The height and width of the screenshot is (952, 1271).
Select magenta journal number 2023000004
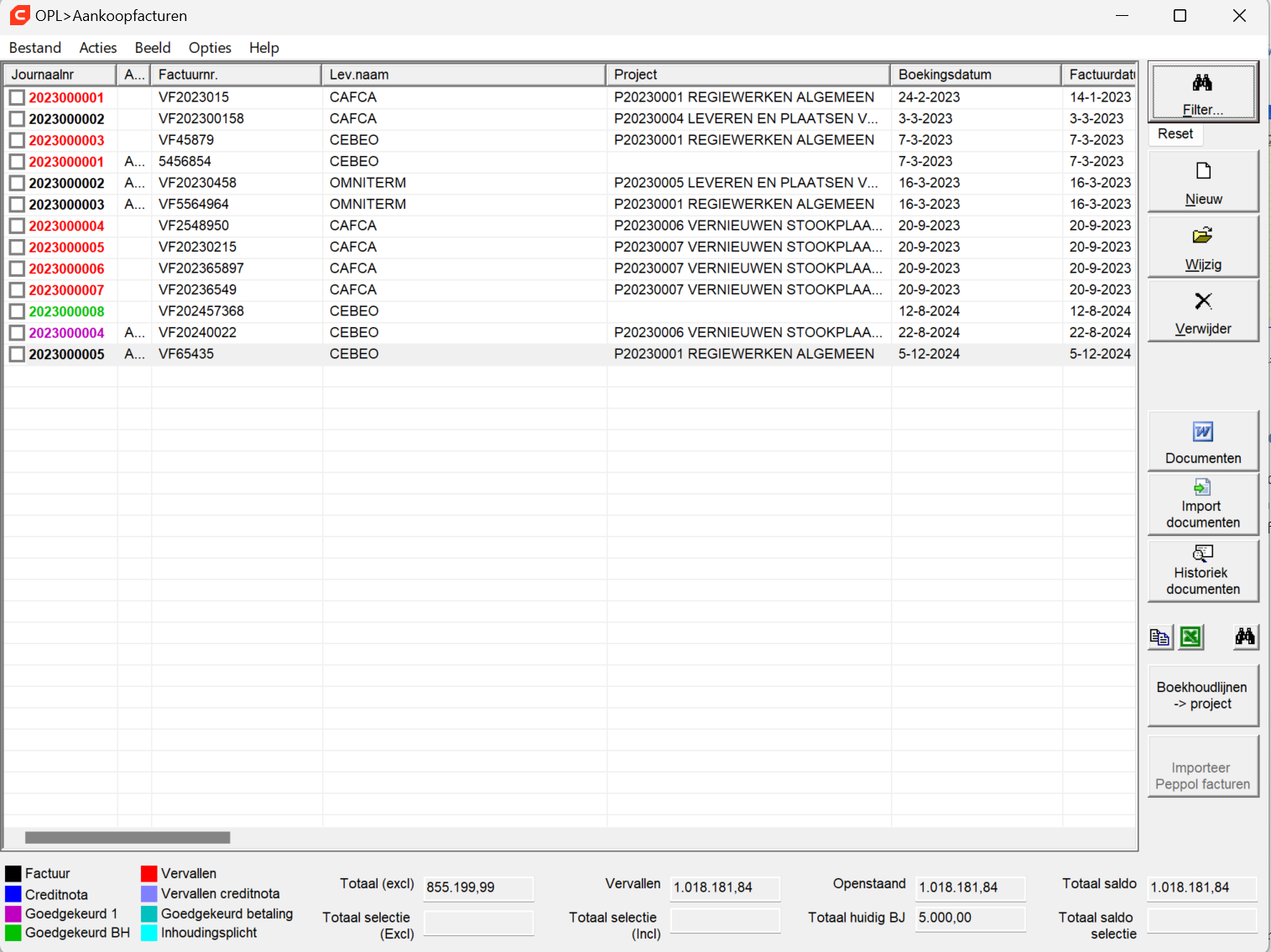(x=66, y=333)
